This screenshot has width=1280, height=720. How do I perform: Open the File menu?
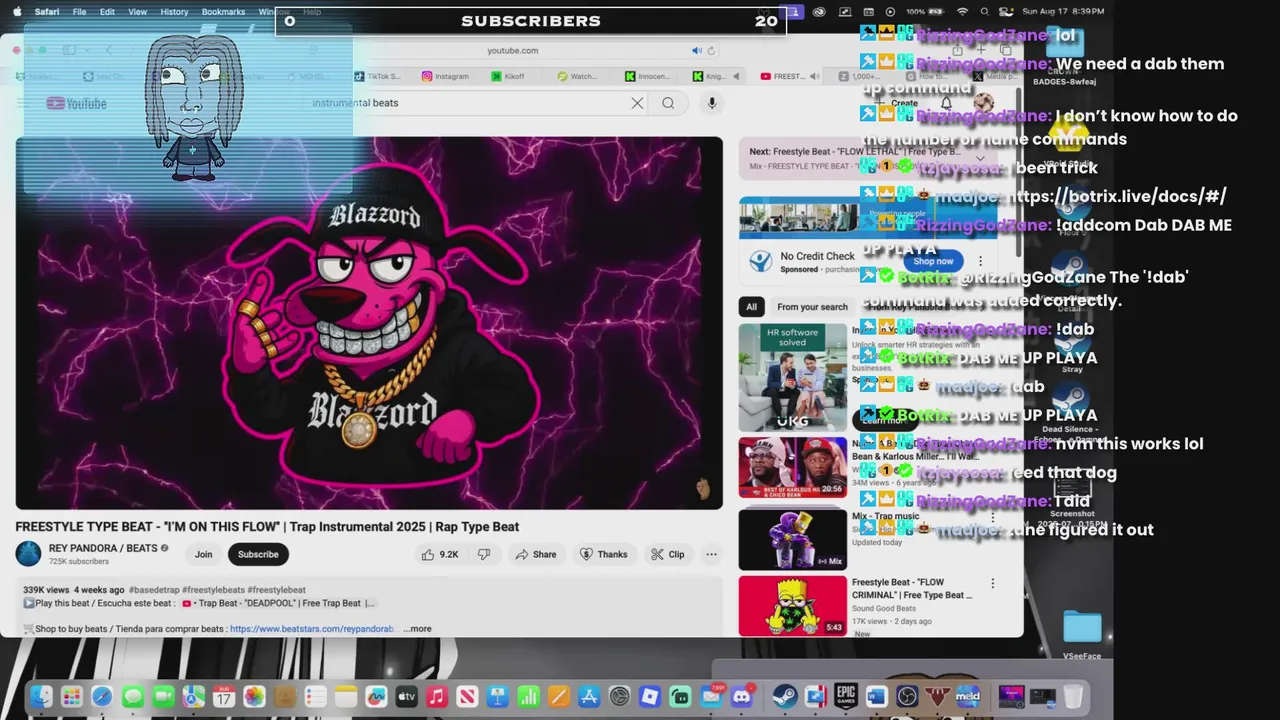point(79,12)
